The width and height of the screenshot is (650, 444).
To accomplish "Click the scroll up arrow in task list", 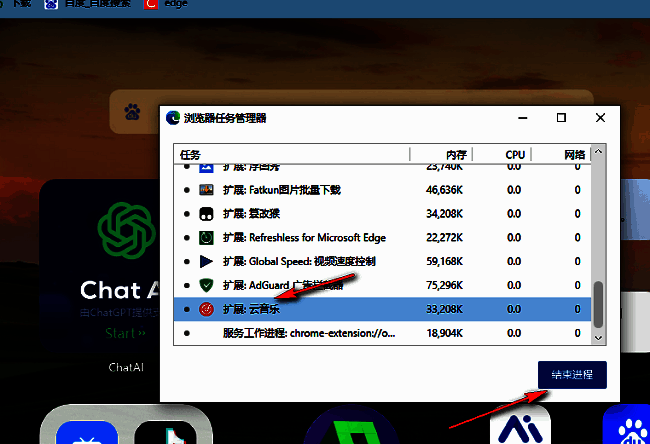I will (599, 155).
